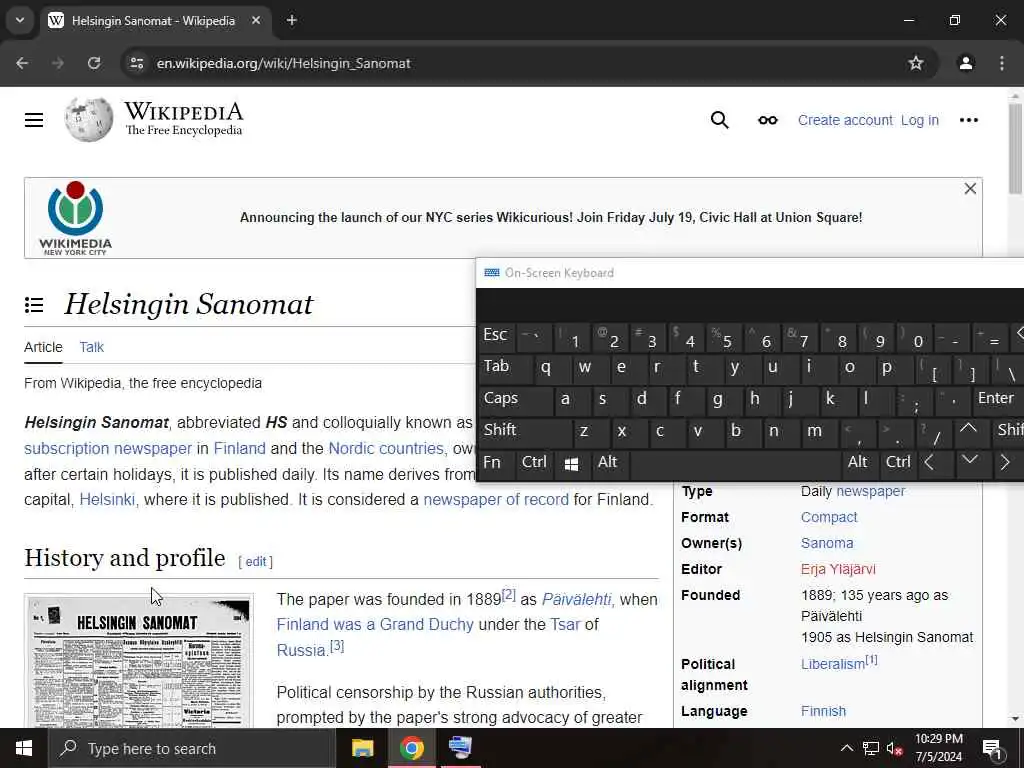This screenshot has width=1024, height=768.
Task: Click the Wikimedia New York City logo
Action: pos(75,218)
